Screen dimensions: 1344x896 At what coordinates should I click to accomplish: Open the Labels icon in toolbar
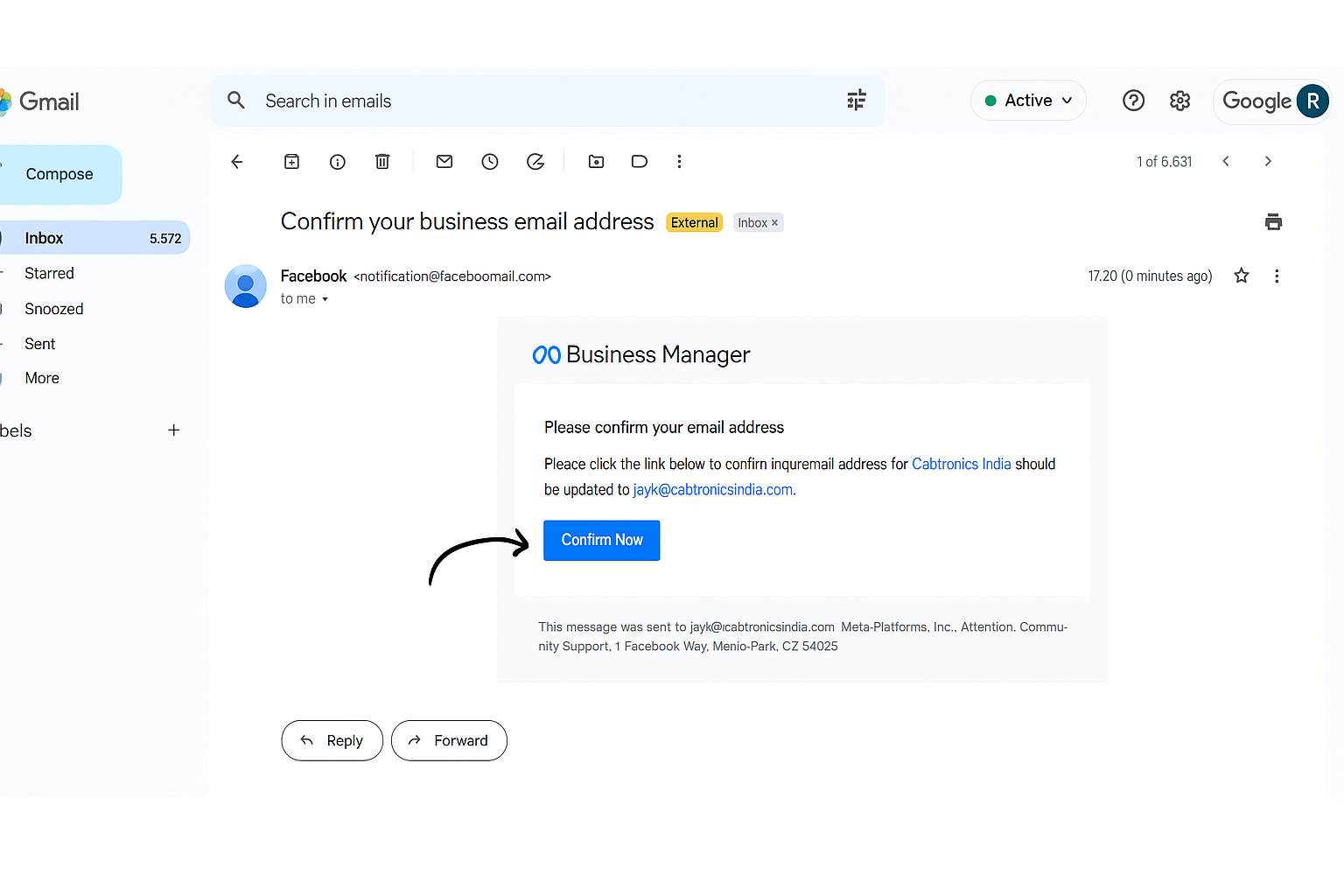[640, 162]
